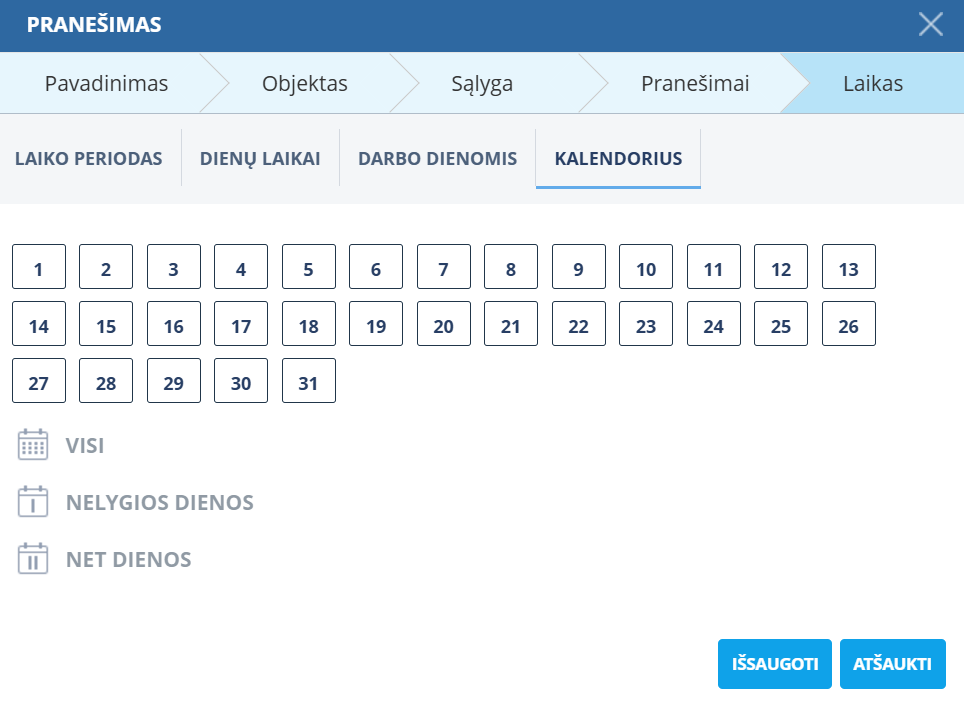This screenshot has width=964, height=716.
Task: Go to the Objektas wizard step
Action: (305, 83)
